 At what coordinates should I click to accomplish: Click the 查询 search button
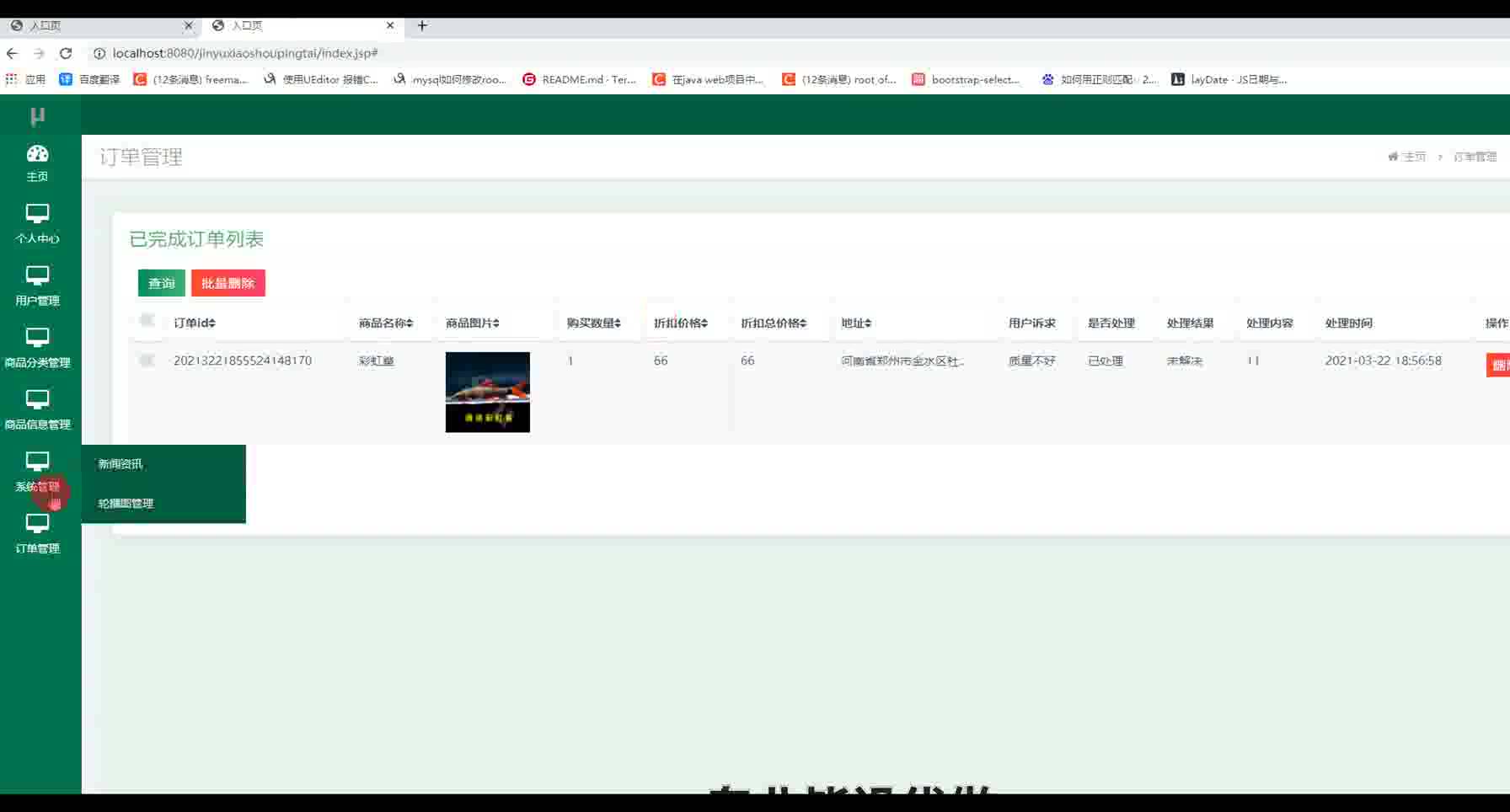click(x=162, y=283)
